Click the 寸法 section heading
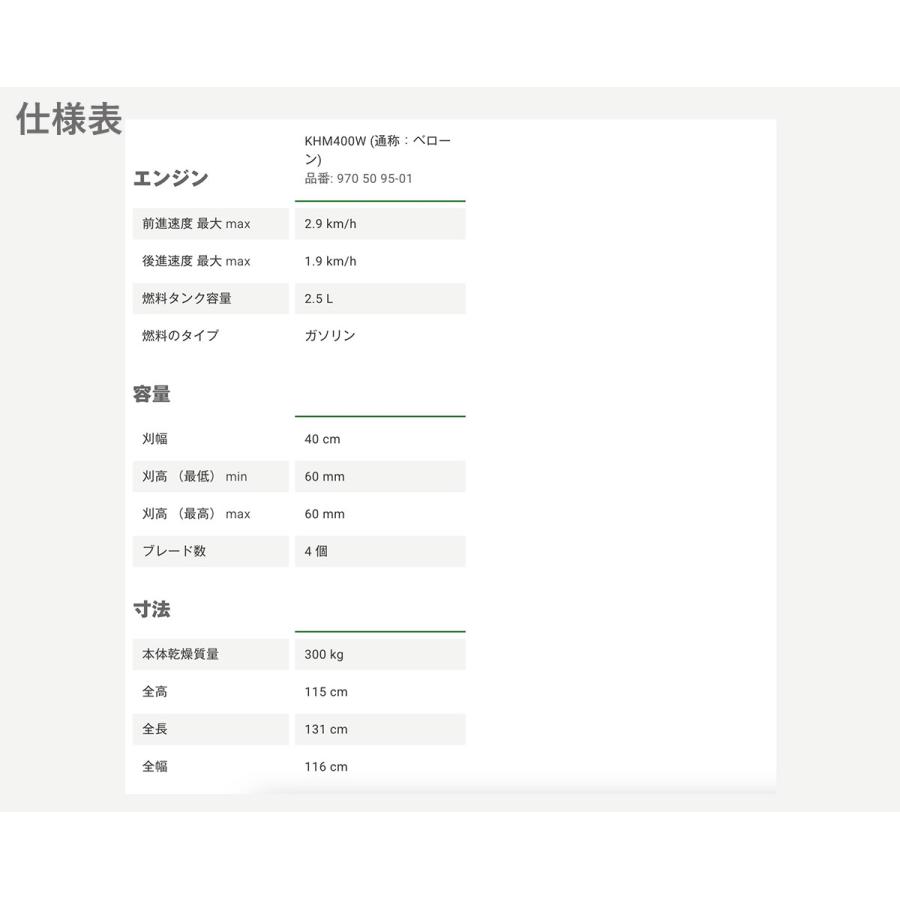 click(152, 609)
